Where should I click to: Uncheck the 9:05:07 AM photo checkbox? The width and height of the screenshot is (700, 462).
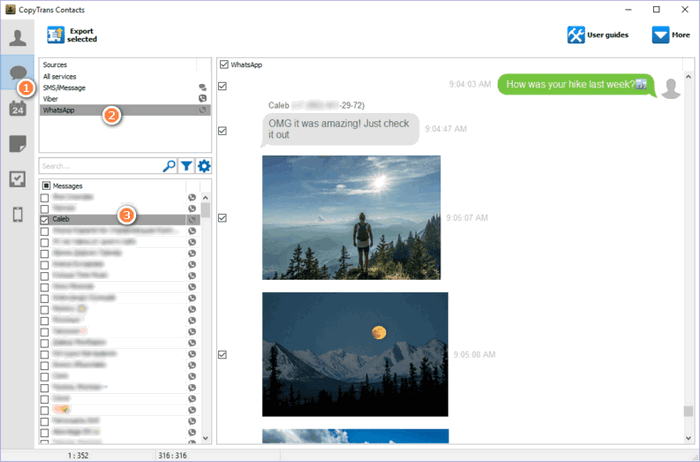[222, 217]
